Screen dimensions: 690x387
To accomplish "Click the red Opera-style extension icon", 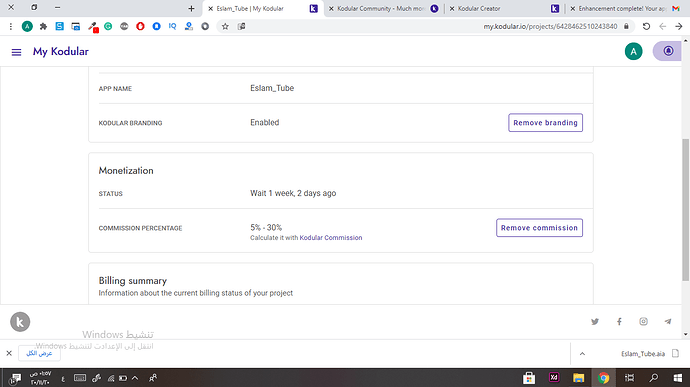I will pos(140,26).
